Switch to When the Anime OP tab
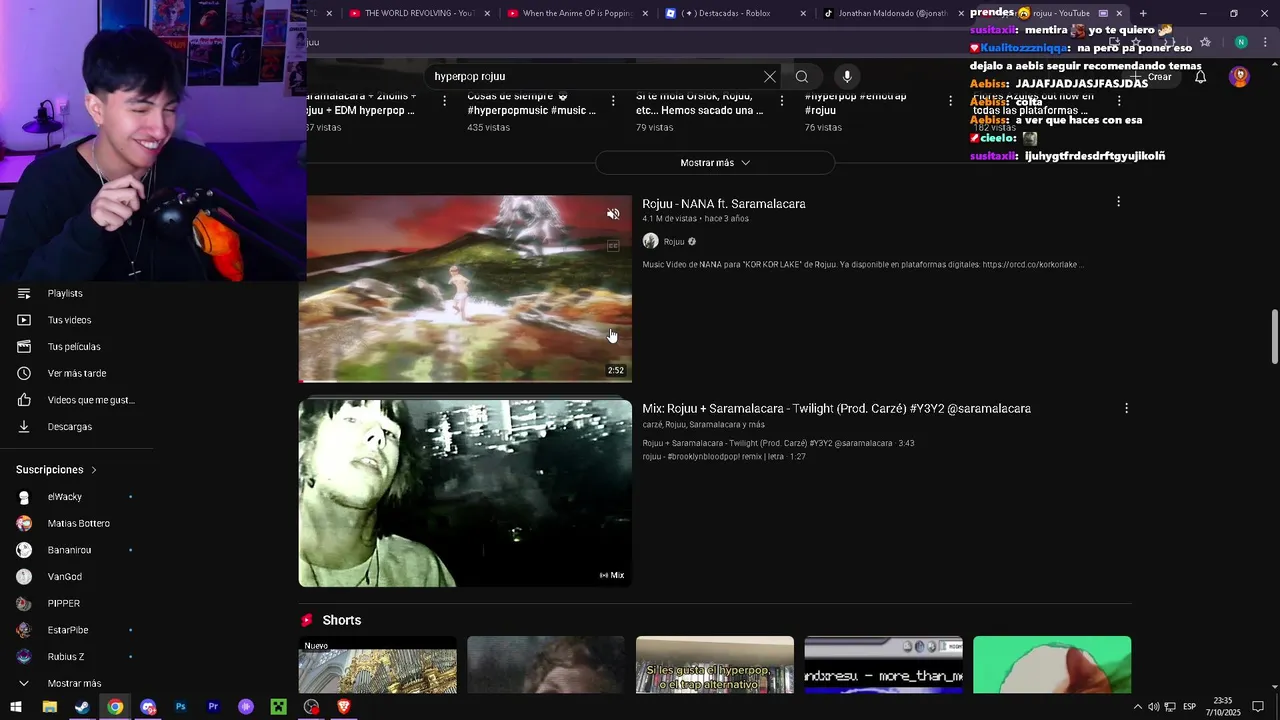The image size is (1280, 720). pyautogui.click(x=576, y=13)
